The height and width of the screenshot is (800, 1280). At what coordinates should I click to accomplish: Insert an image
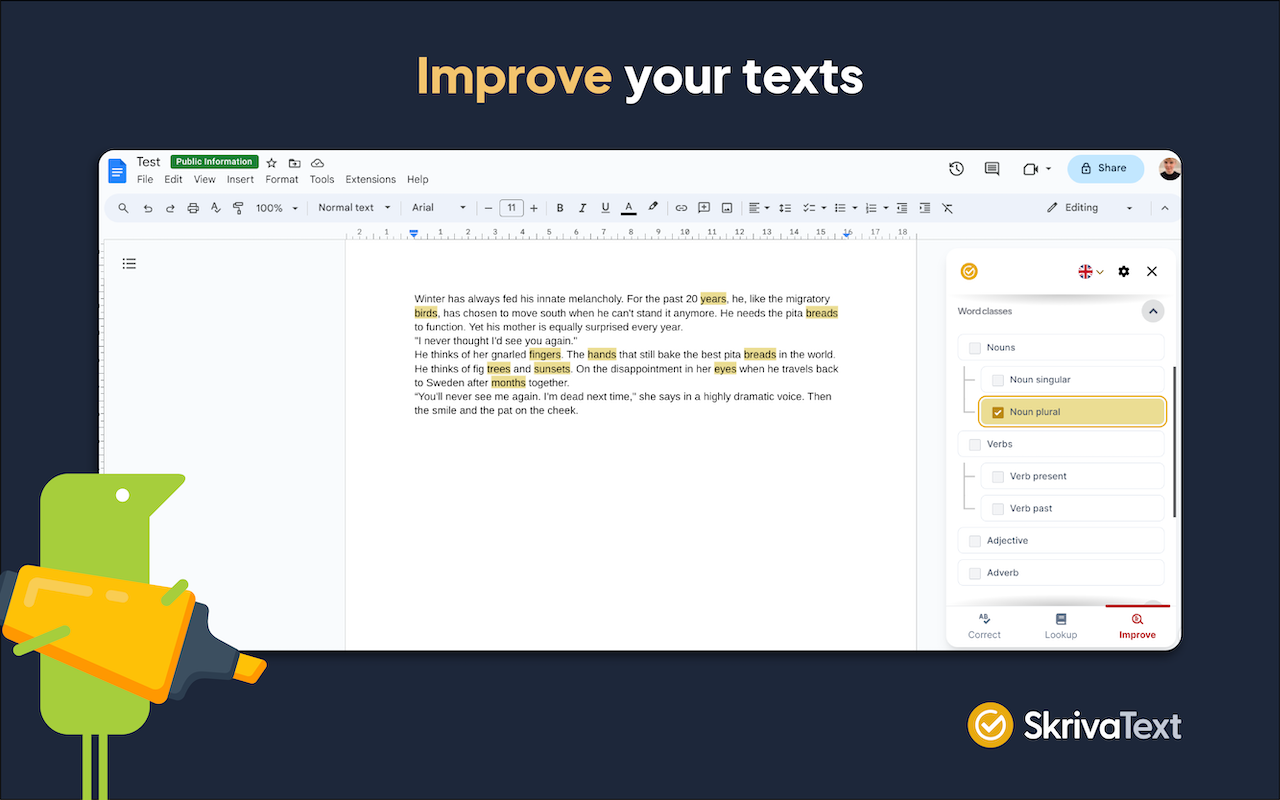tap(727, 208)
